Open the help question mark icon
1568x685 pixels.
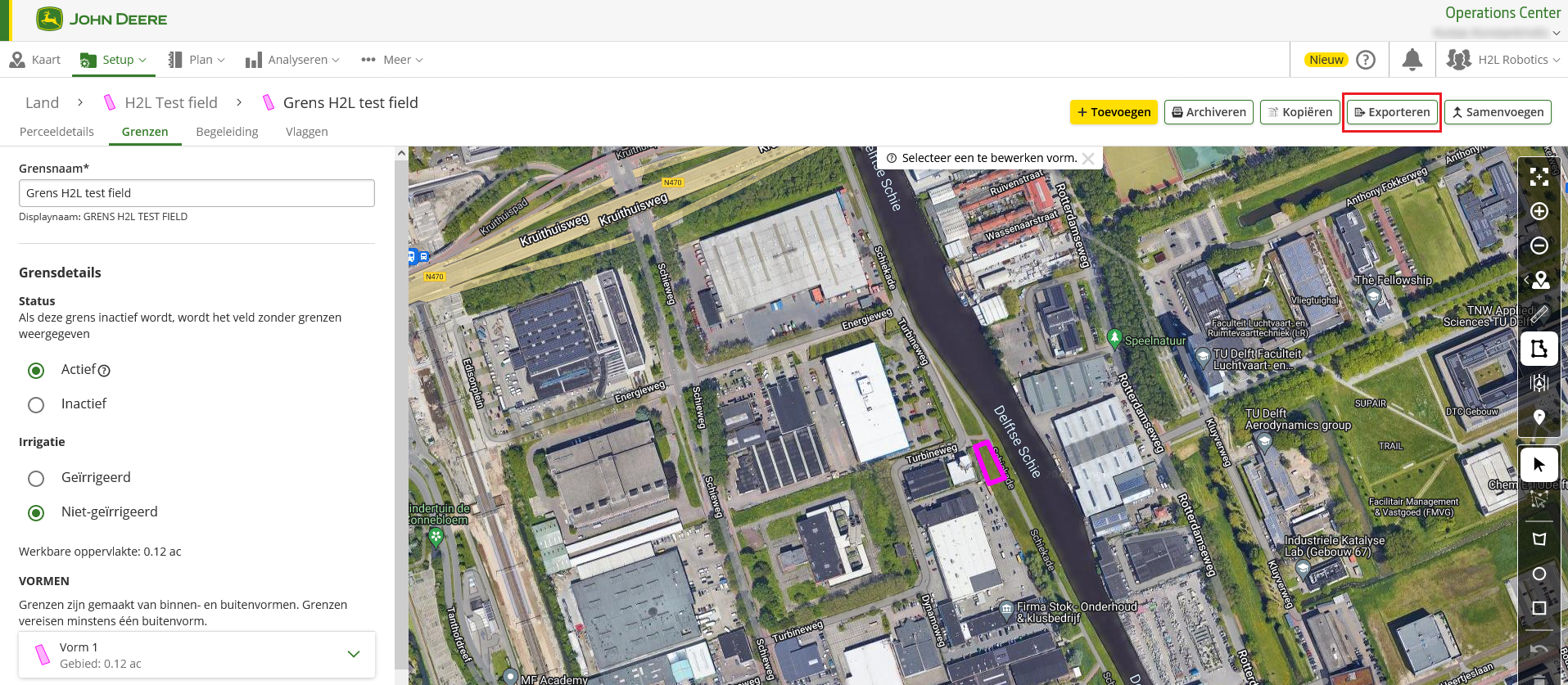(1365, 60)
